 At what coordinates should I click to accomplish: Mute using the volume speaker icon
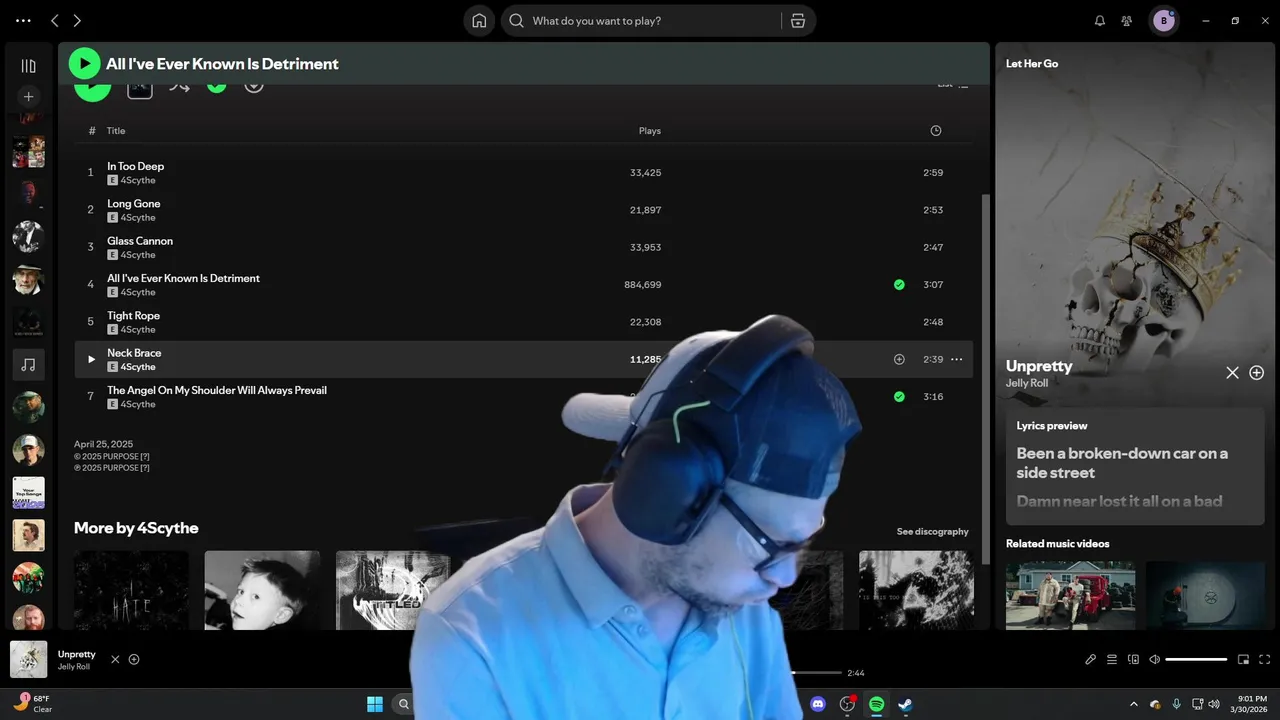[x=1155, y=660]
